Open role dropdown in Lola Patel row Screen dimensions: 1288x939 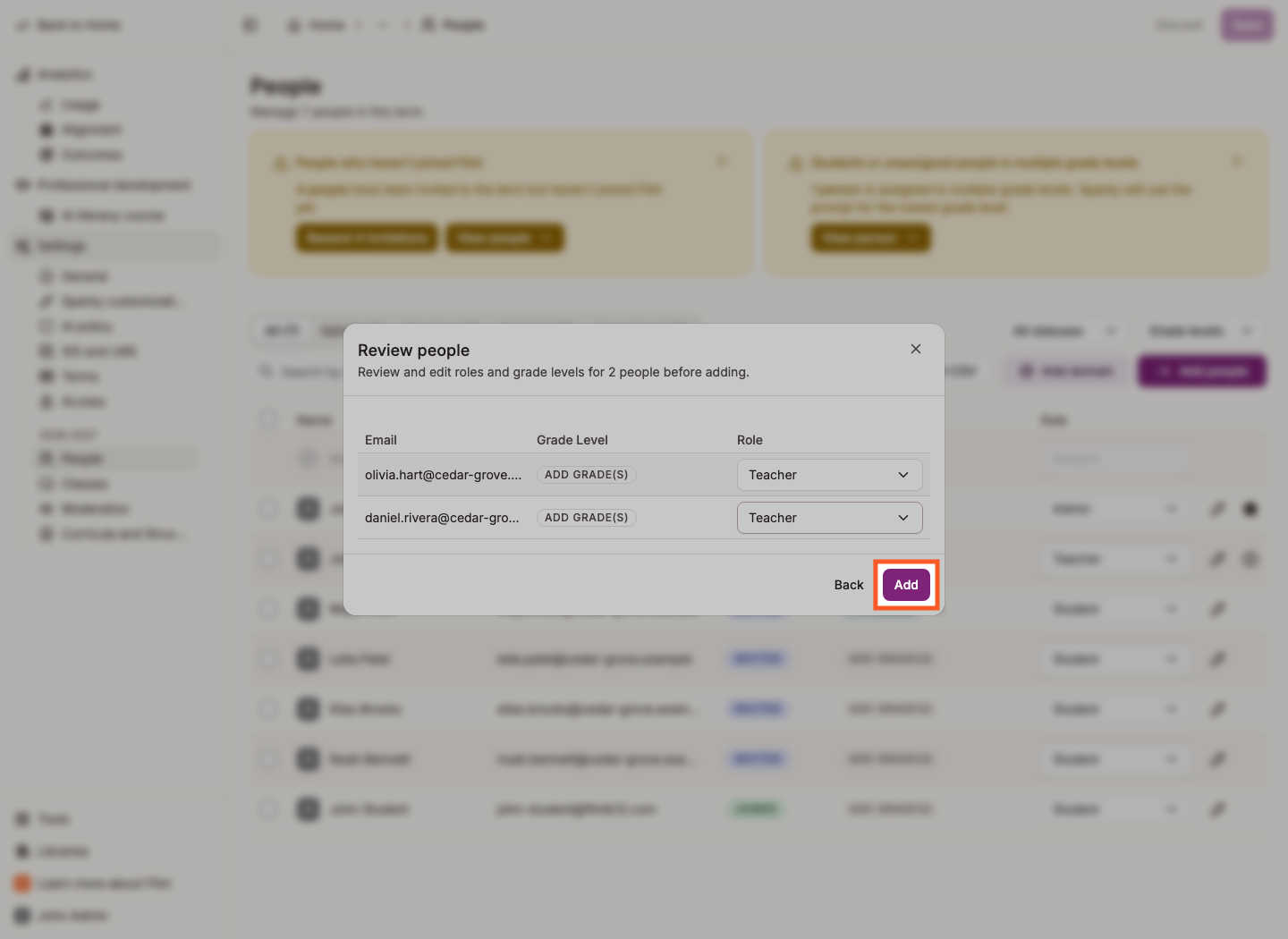click(x=1115, y=659)
